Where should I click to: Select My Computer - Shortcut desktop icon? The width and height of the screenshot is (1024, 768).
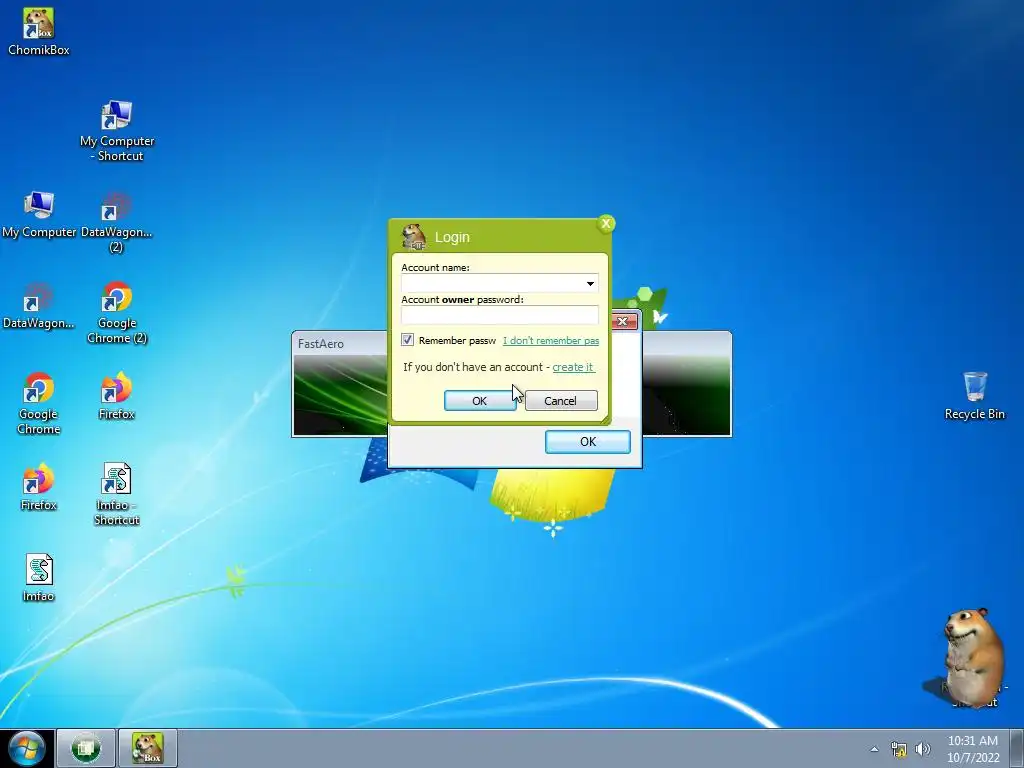[x=117, y=131]
